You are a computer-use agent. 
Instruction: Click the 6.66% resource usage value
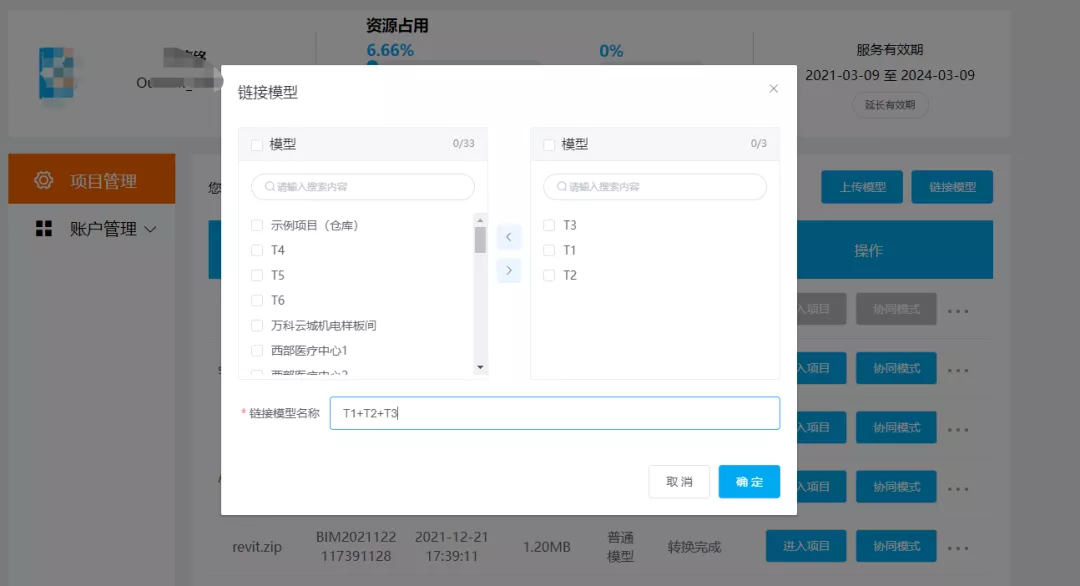[x=390, y=50]
